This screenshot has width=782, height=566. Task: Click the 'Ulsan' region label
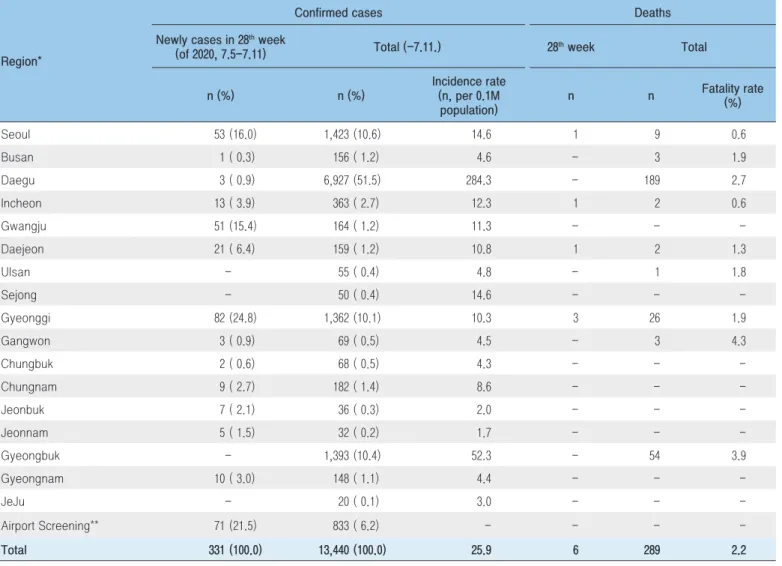(15, 272)
